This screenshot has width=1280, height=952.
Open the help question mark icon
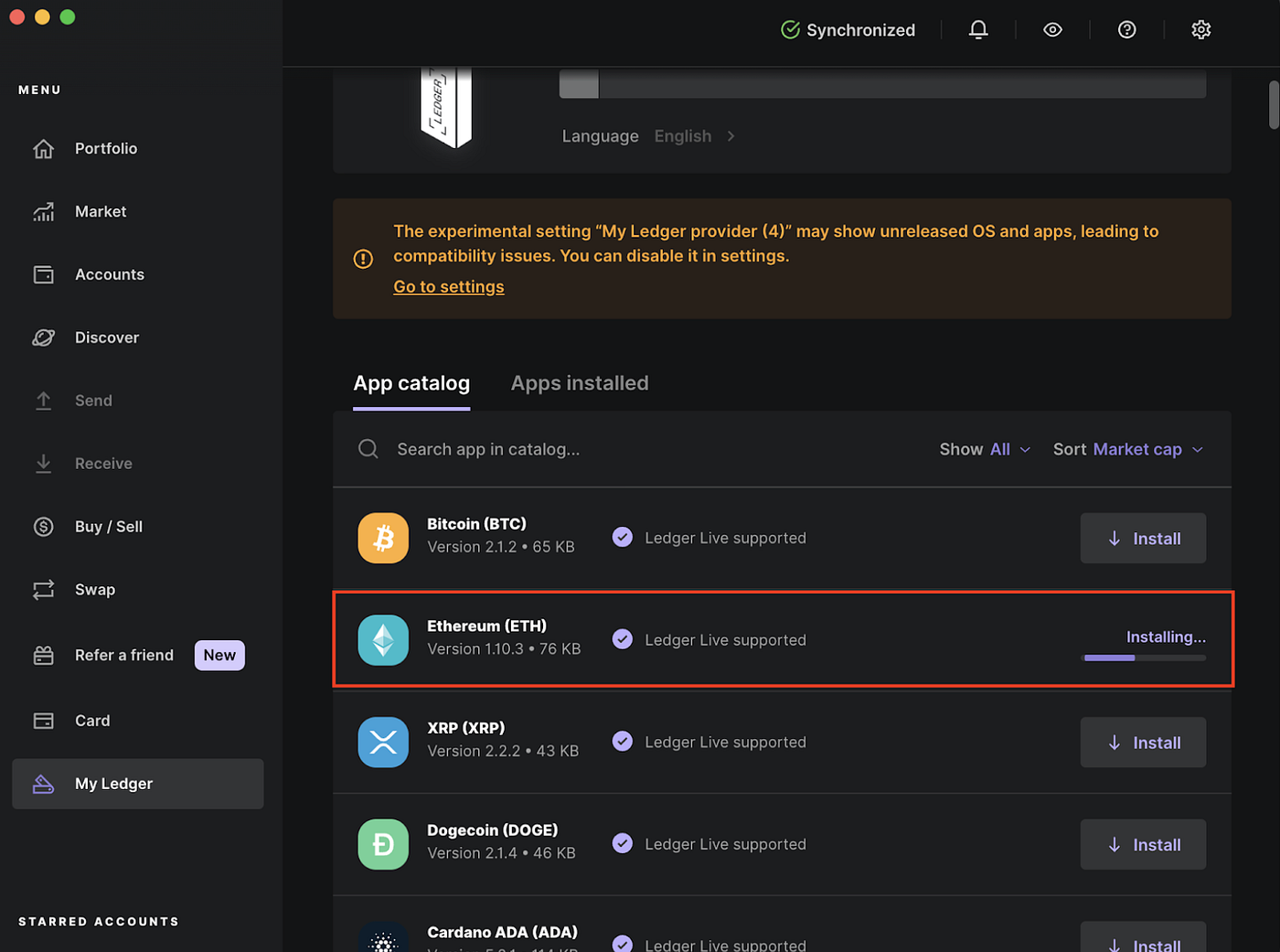[1126, 30]
